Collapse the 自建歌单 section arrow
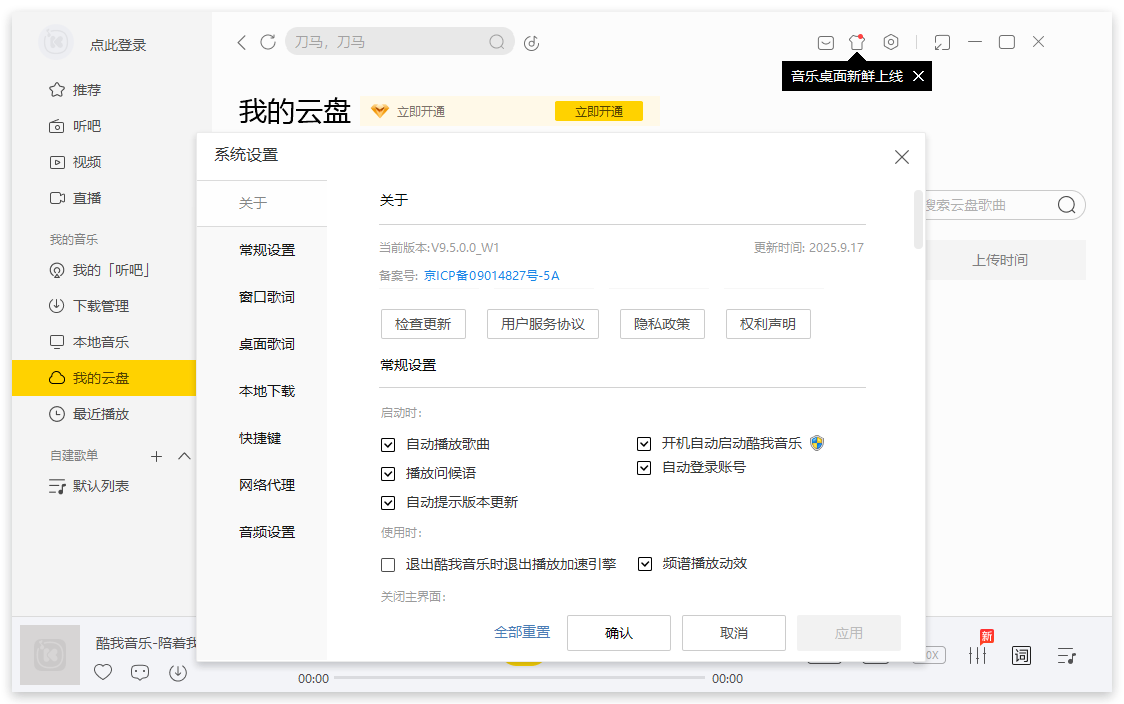This screenshot has height=704, width=1124. click(183, 456)
